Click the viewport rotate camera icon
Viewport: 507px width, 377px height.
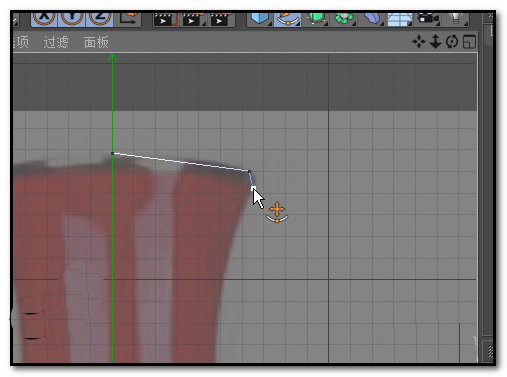[452, 42]
